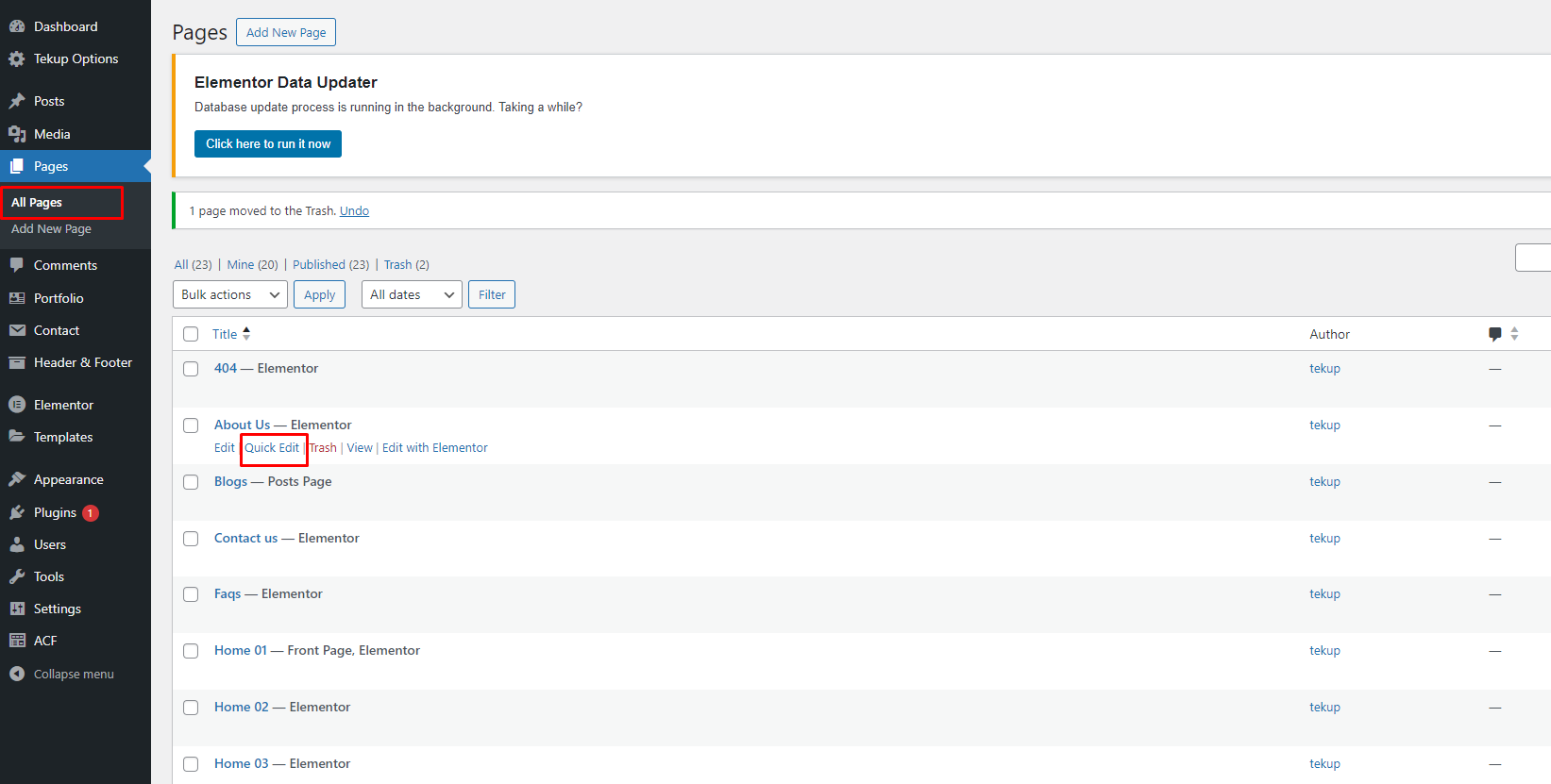The image size is (1551, 784).
Task: Filter by All (23) pages
Action: click(x=193, y=264)
